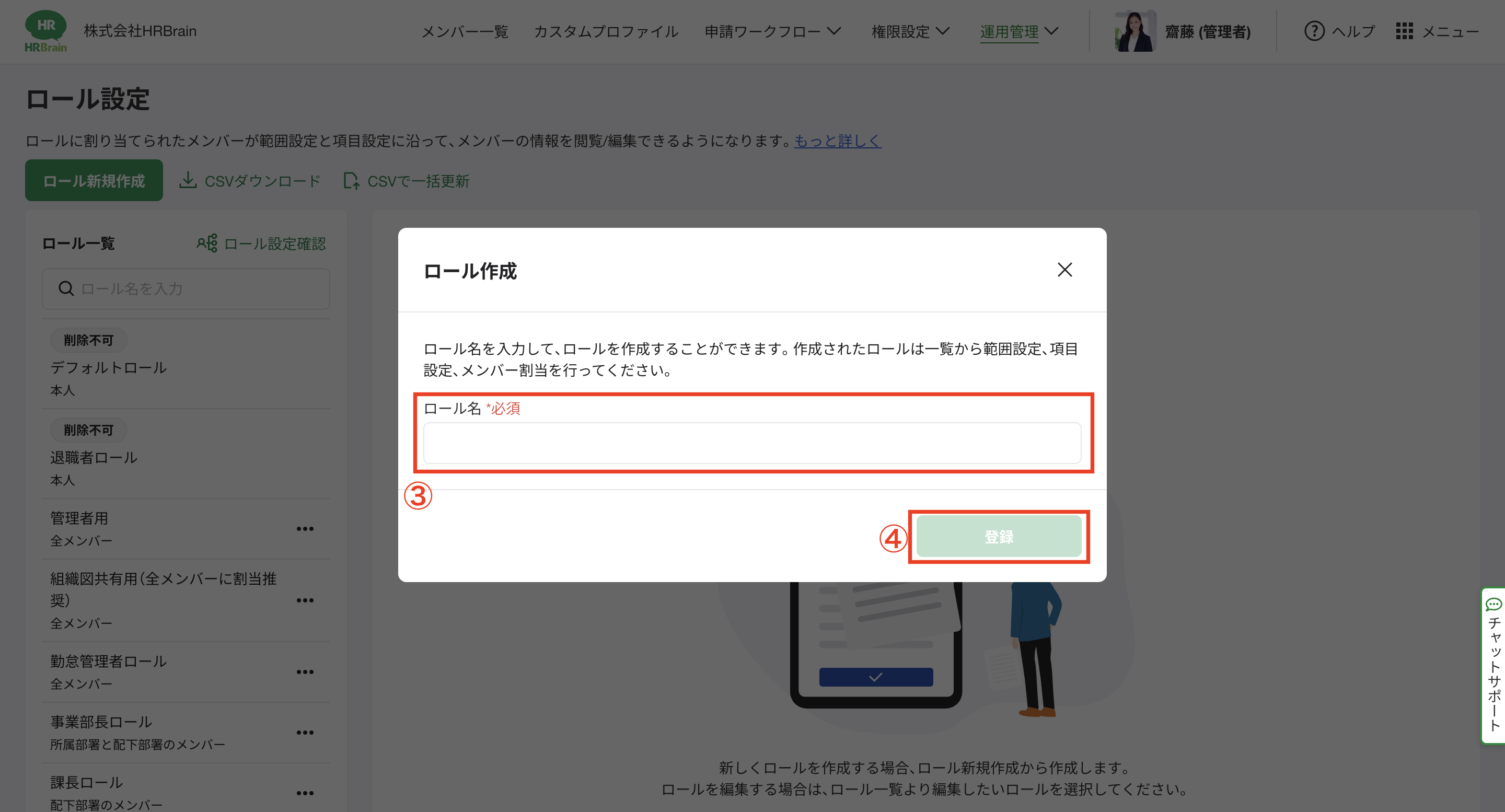Screen dimensions: 1505x812
Task: Click the 株式会社HRBrain company name
Action: (x=140, y=31)
